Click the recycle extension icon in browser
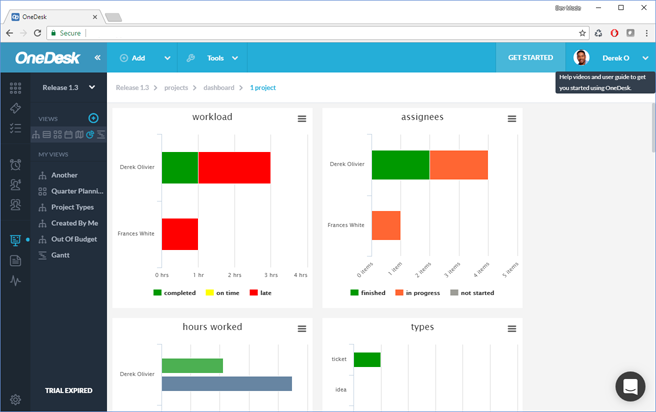The height and width of the screenshot is (412, 656). pos(599,33)
